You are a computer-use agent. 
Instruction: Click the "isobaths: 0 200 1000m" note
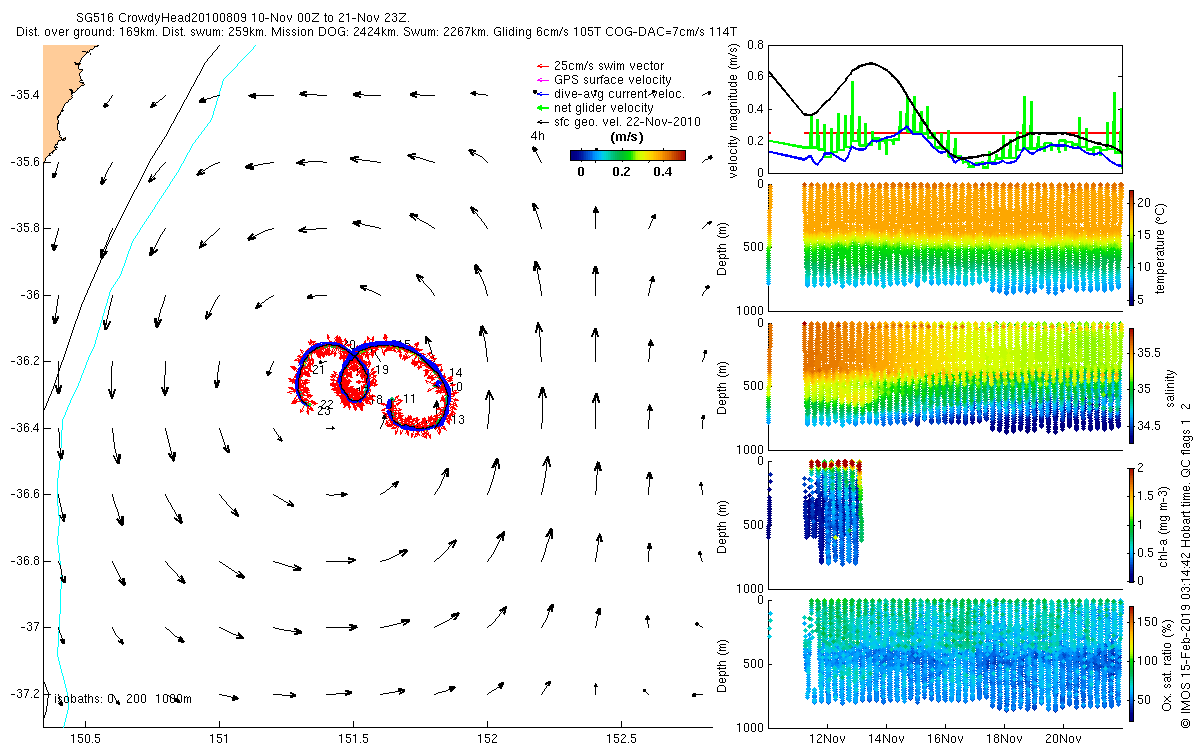pyautogui.click(x=121, y=699)
